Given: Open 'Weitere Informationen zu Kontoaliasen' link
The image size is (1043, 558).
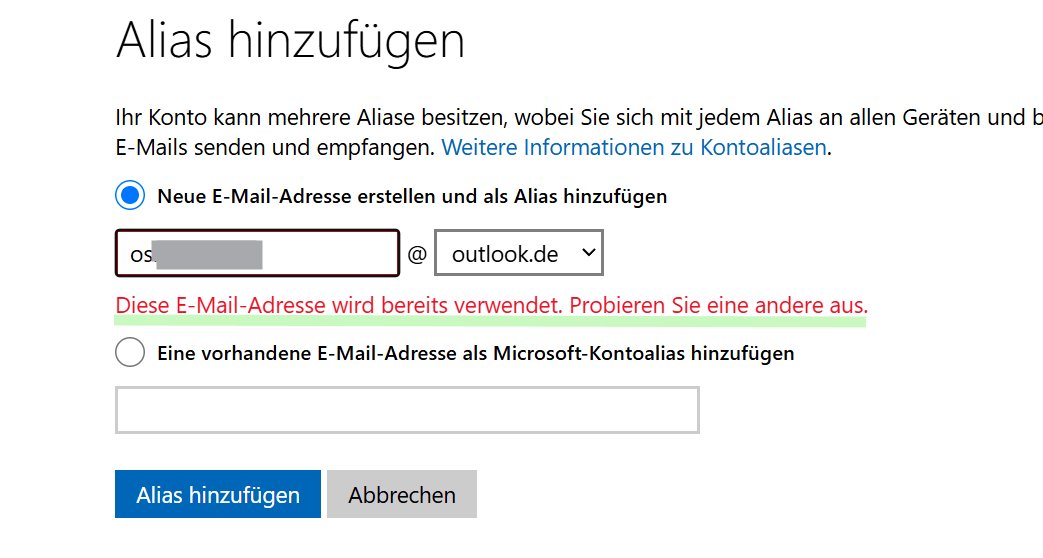Looking at the screenshot, I should [634, 147].
